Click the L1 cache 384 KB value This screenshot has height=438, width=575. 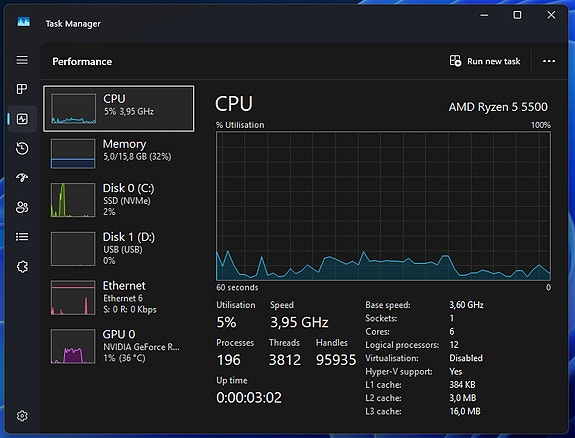click(462, 384)
